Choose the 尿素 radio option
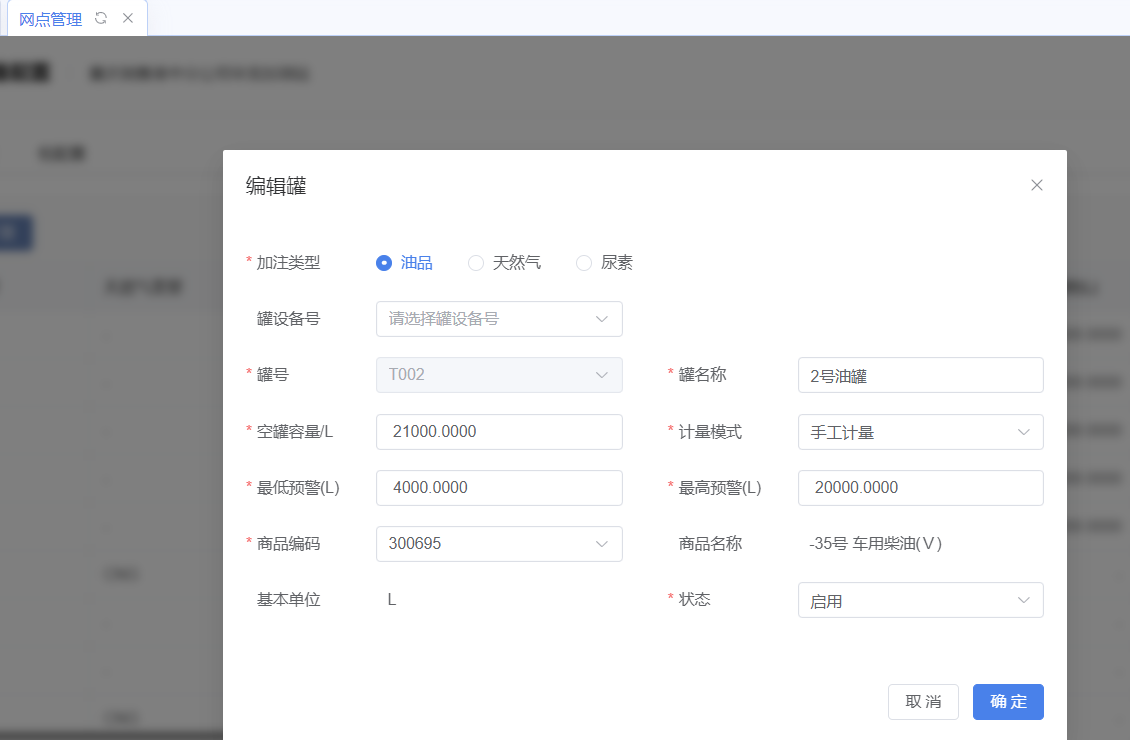 tap(584, 263)
